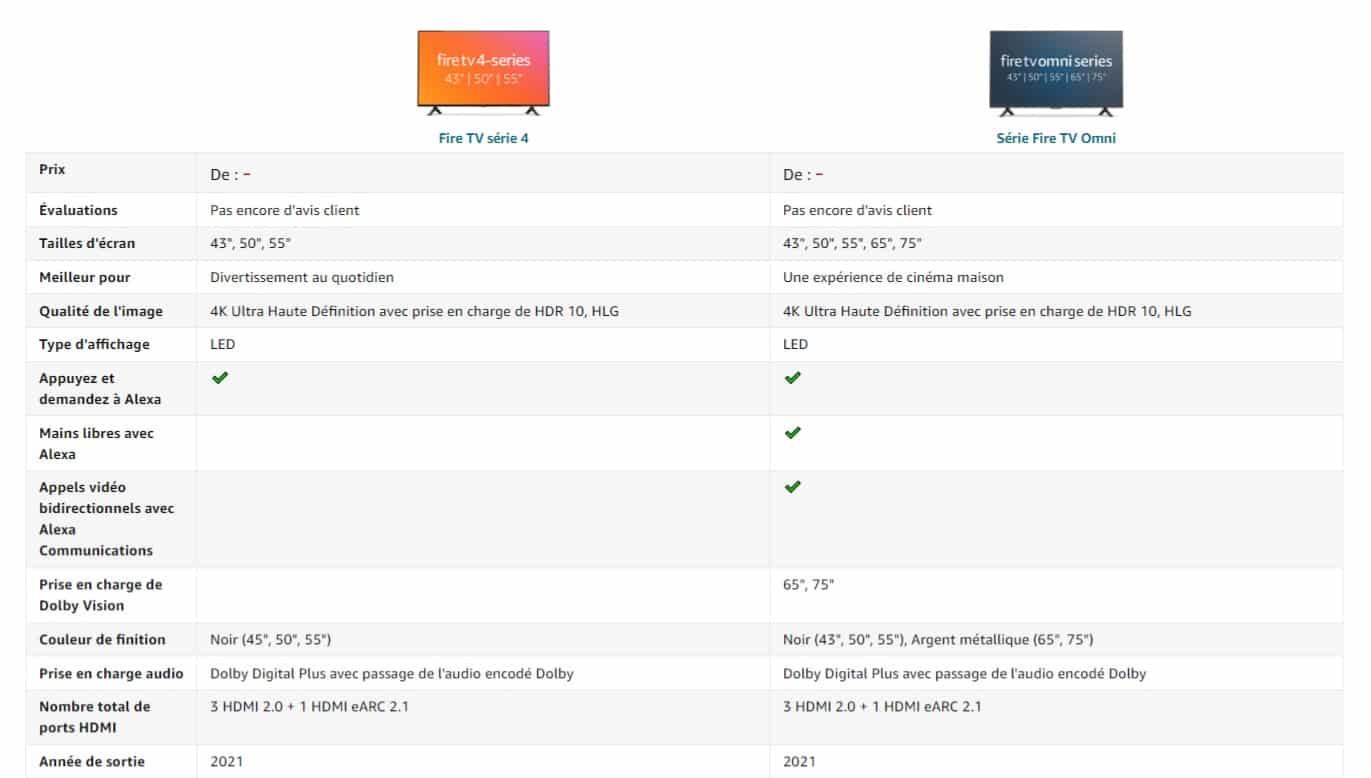Select the 'Meilleur pour' row label
The height and width of the screenshot is (778, 1371).
pyautogui.click(x=85, y=277)
